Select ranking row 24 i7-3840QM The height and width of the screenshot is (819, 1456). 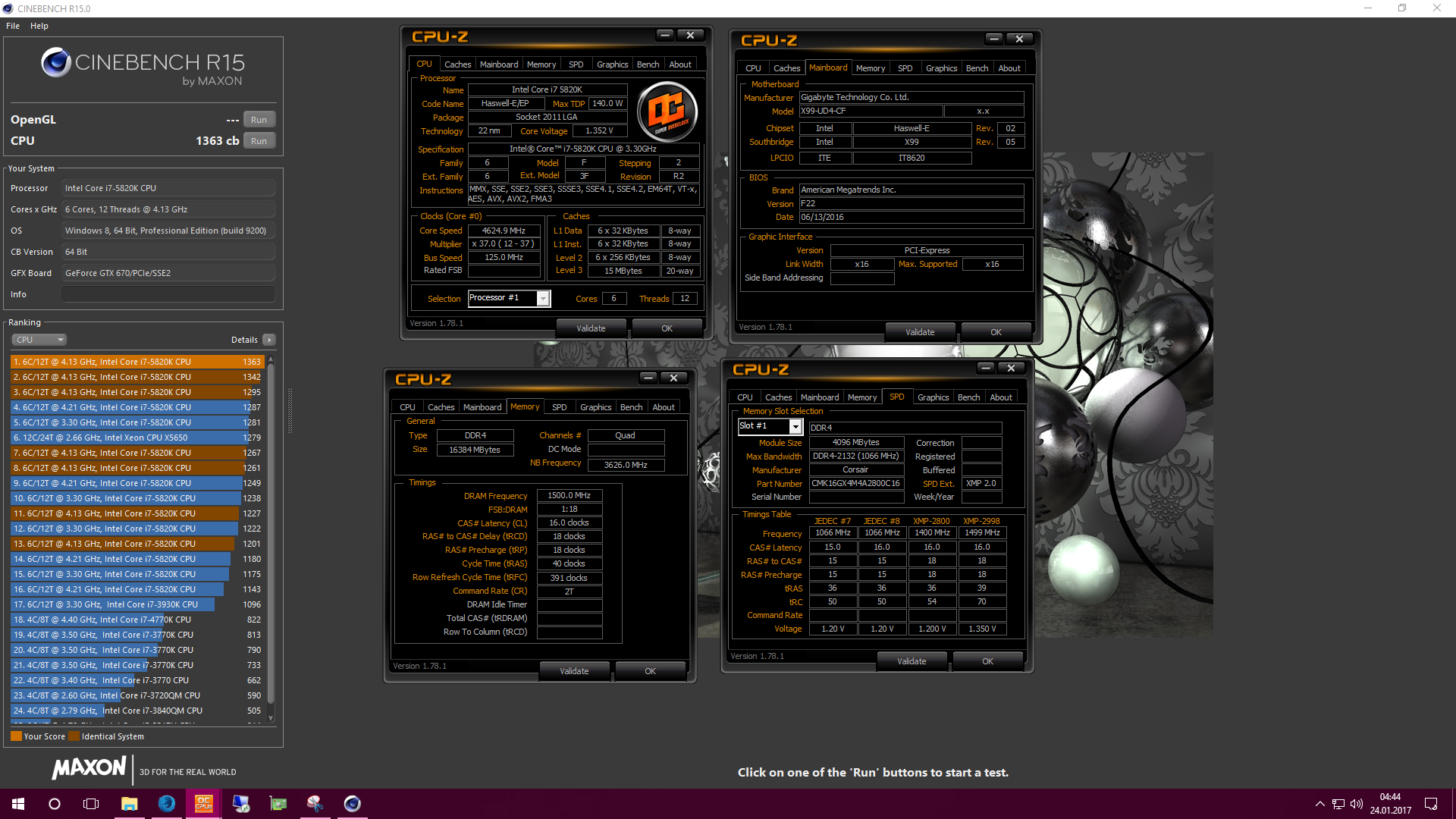pyautogui.click(x=136, y=711)
